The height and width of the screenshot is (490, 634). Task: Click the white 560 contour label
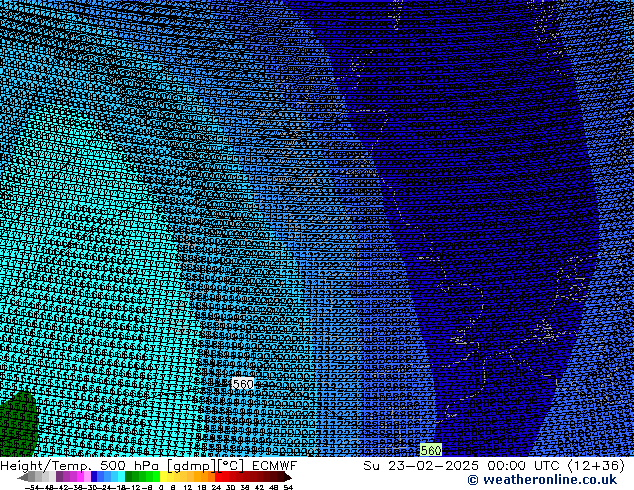243,384
